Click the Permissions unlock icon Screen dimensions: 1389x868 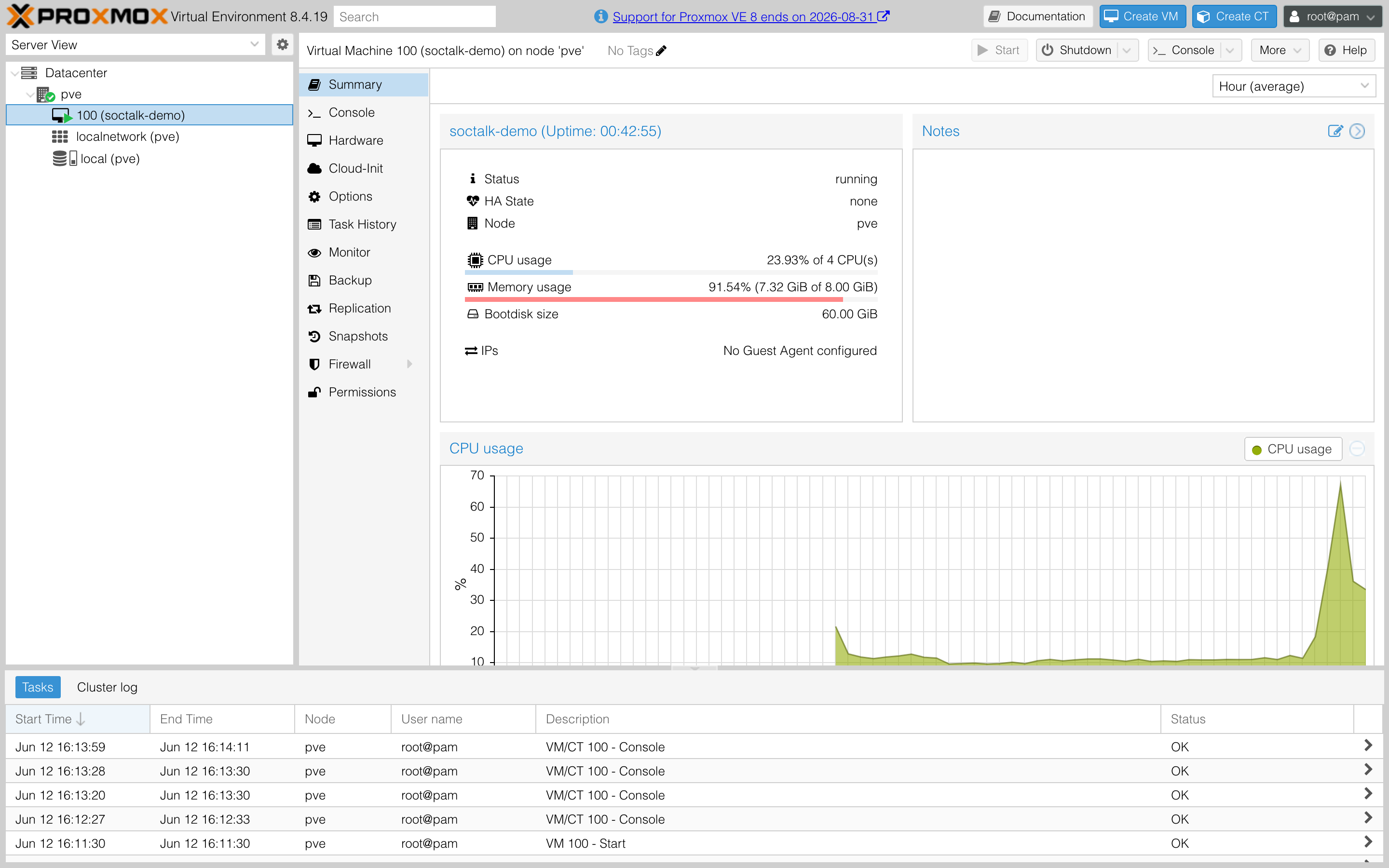314,392
